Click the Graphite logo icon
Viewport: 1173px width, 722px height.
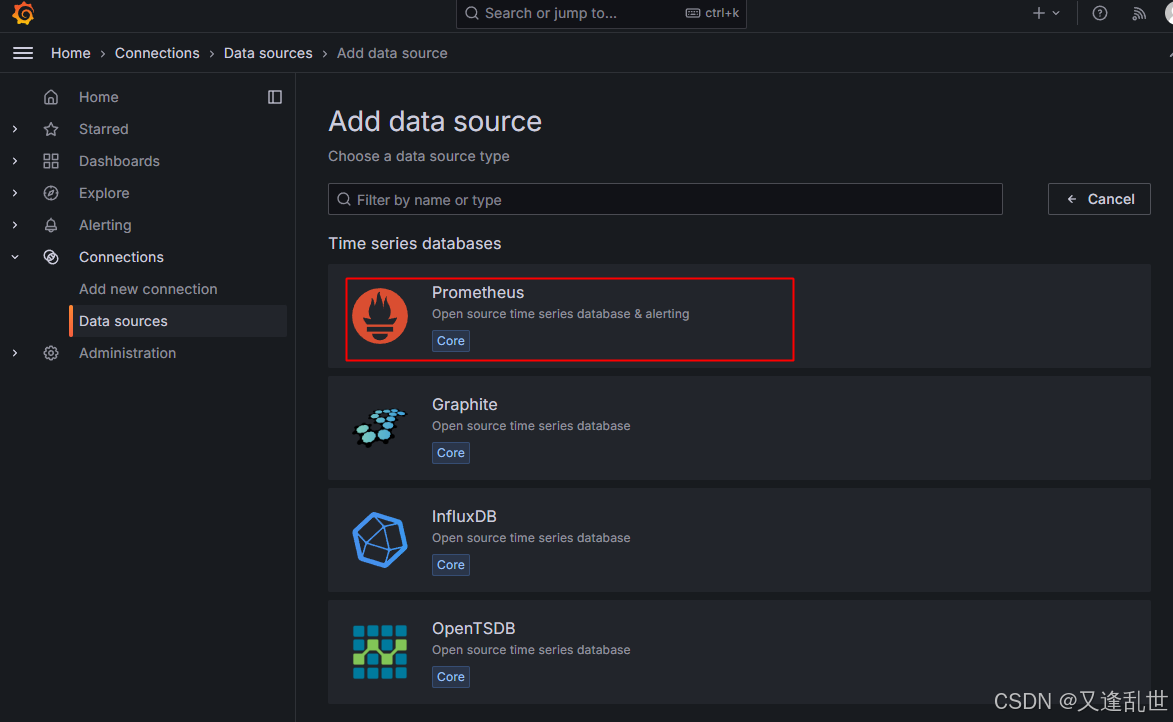click(x=380, y=428)
